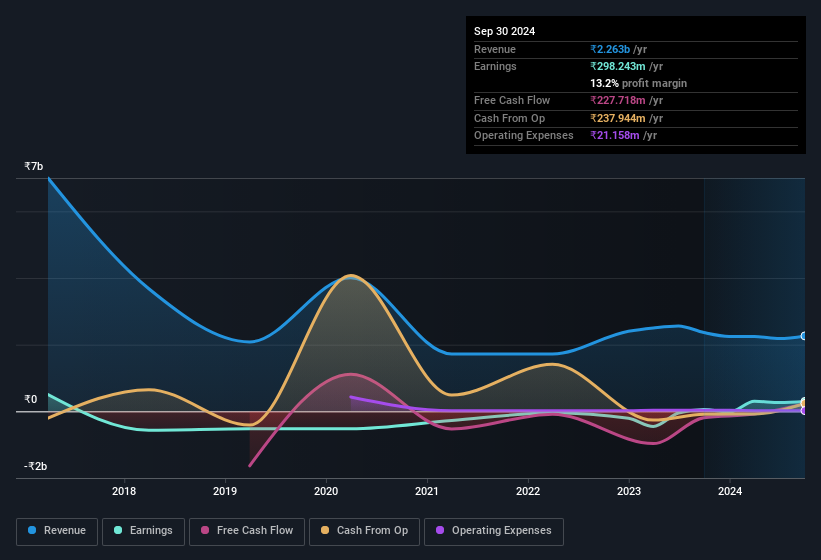This screenshot has width=821, height=560.
Task: Show or hide the Earnings legend text
Action: 151,531
